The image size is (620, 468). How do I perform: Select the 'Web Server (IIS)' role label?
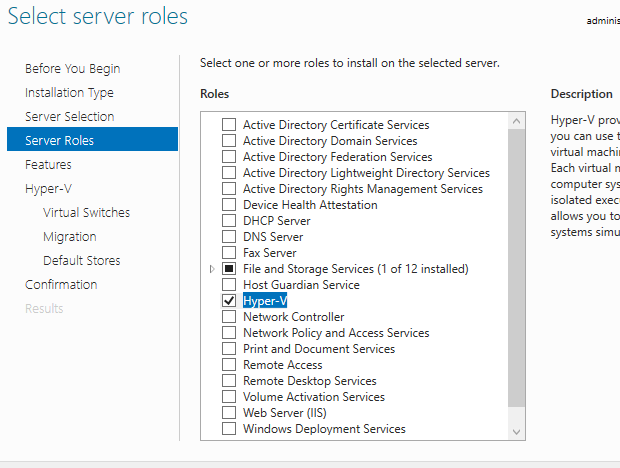click(285, 413)
